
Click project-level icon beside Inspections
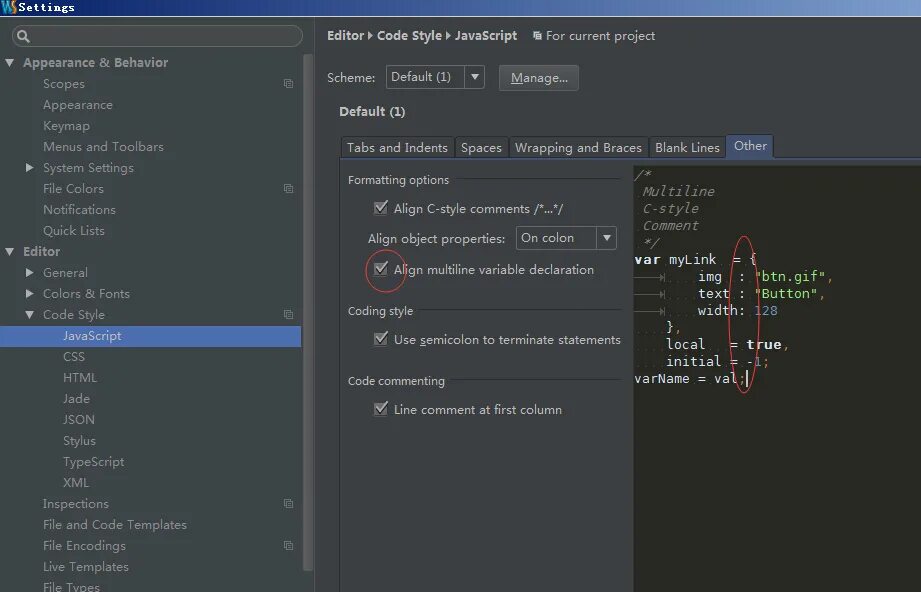click(288, 503)
